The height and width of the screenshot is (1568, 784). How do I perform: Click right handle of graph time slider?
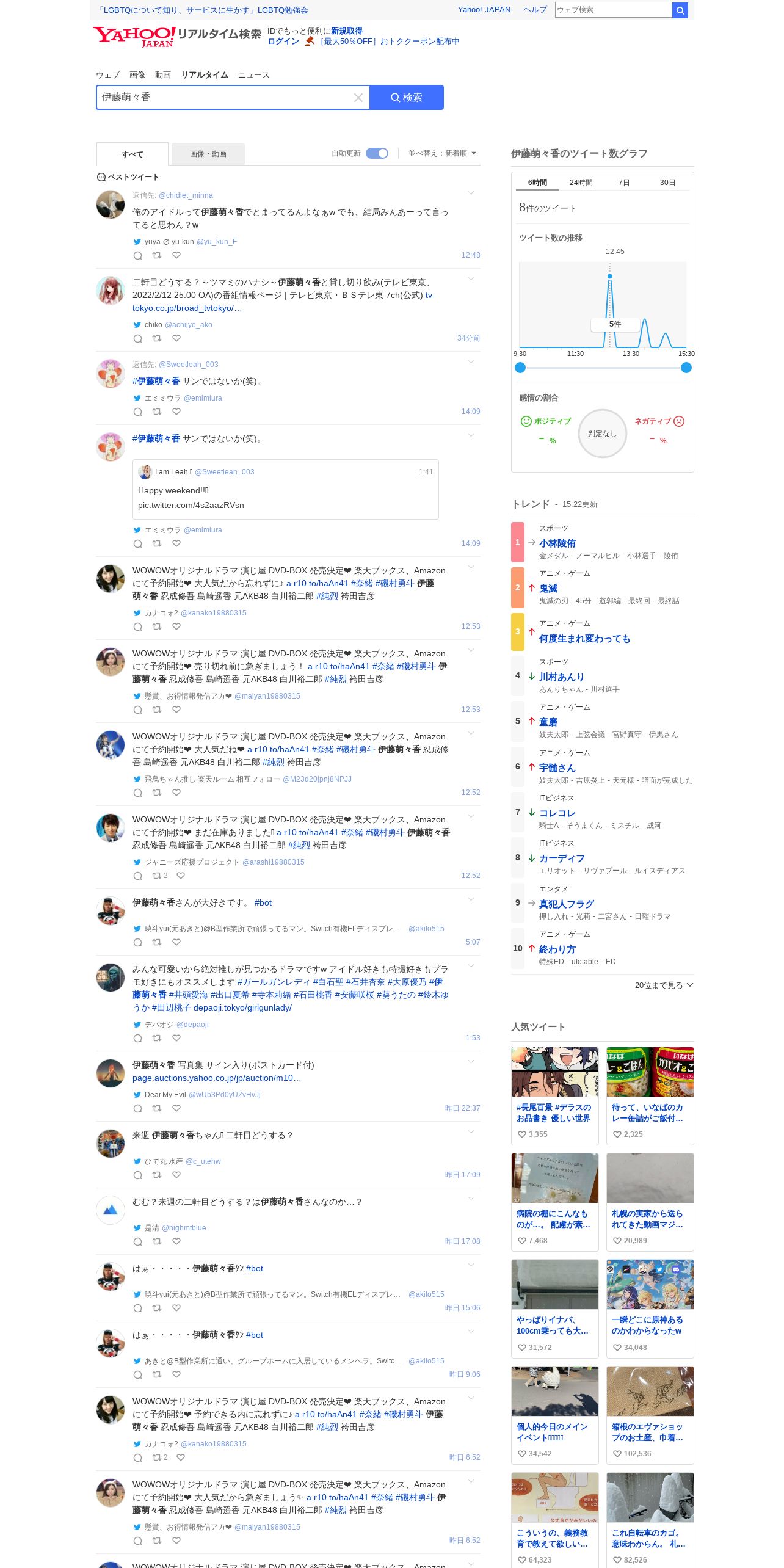(686, 368)
